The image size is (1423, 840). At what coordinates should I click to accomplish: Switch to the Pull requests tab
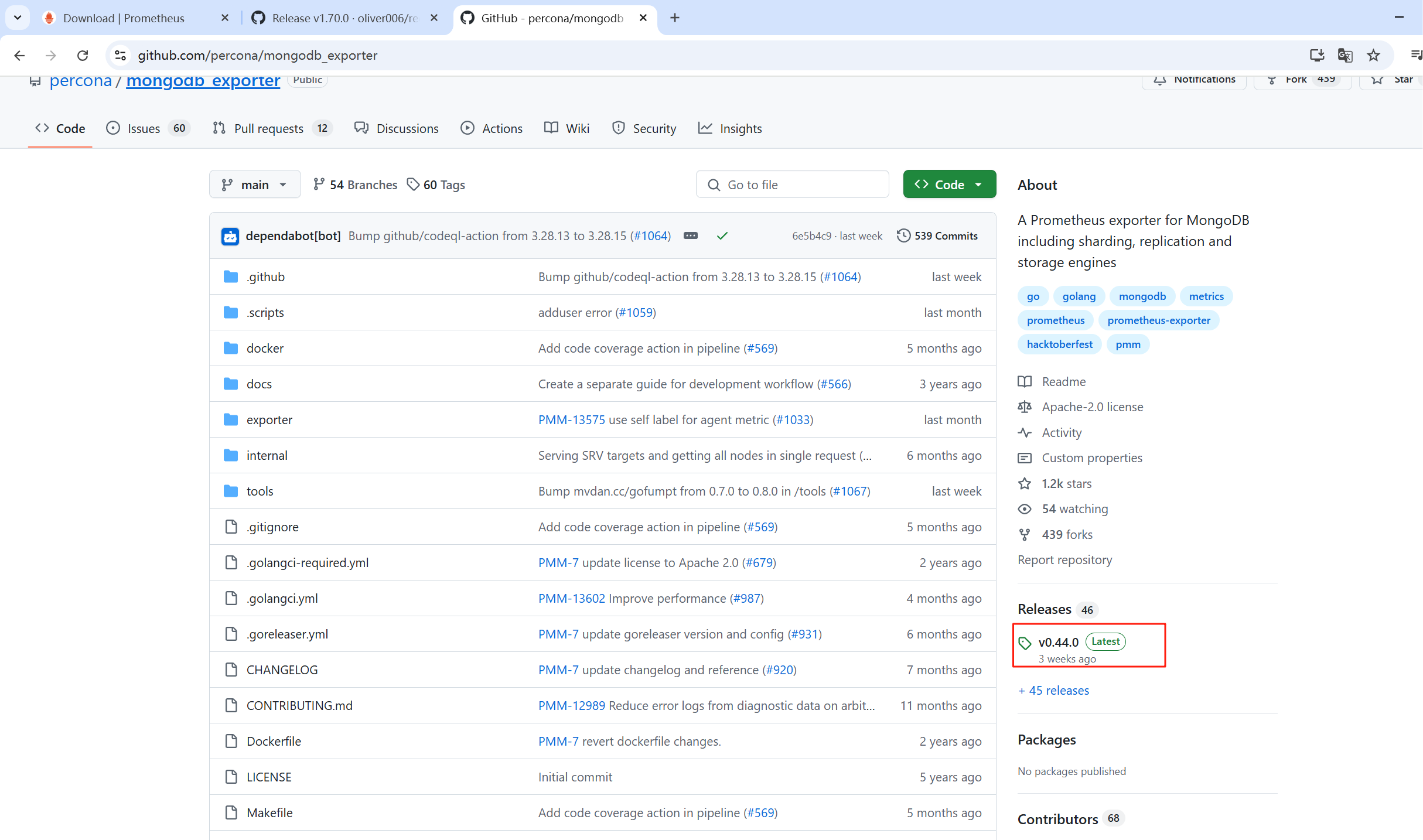point(268,128)
